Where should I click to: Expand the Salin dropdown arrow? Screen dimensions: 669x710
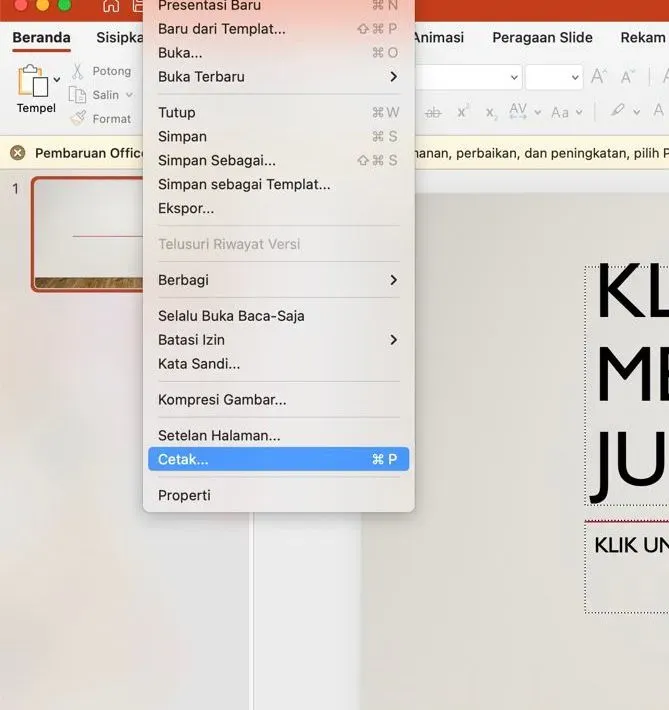click(129, 95)
